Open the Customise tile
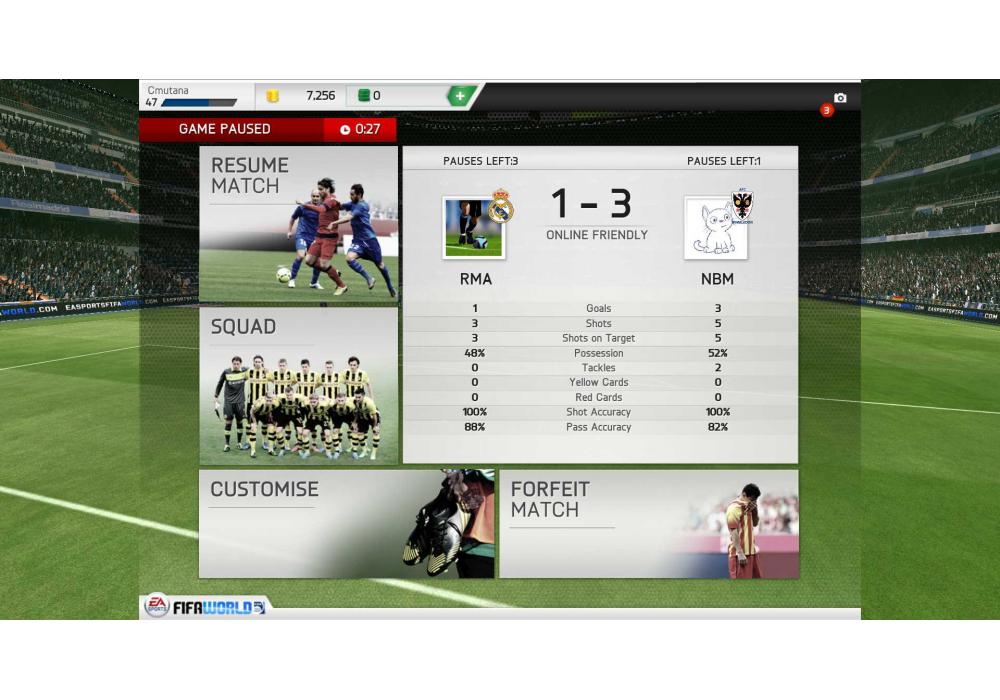The height and width of the screenshot is (700, 1000). (x=346, y=524)
